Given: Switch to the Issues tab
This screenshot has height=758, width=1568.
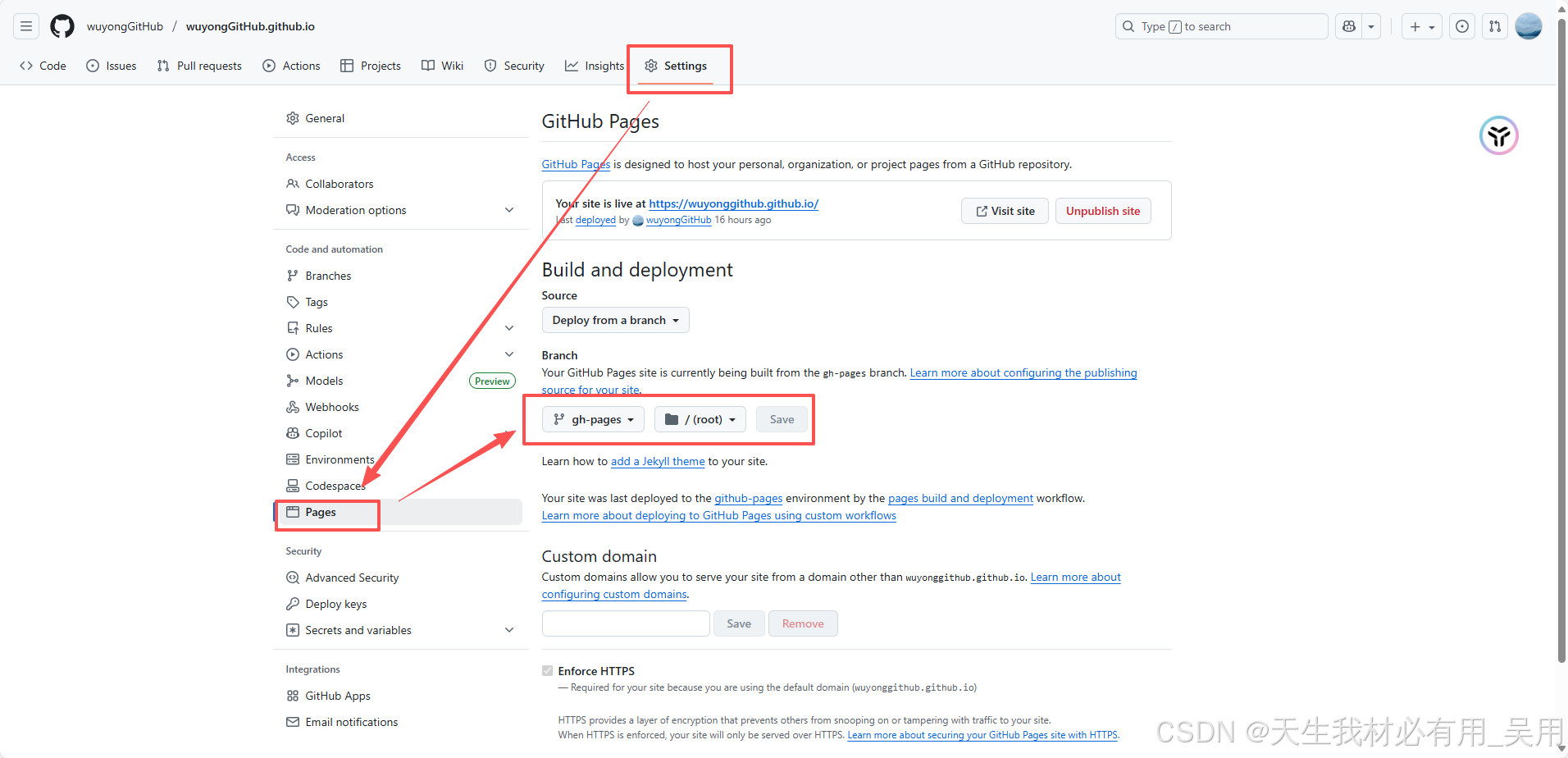Looking at the screenshot, I should point(112,66).
